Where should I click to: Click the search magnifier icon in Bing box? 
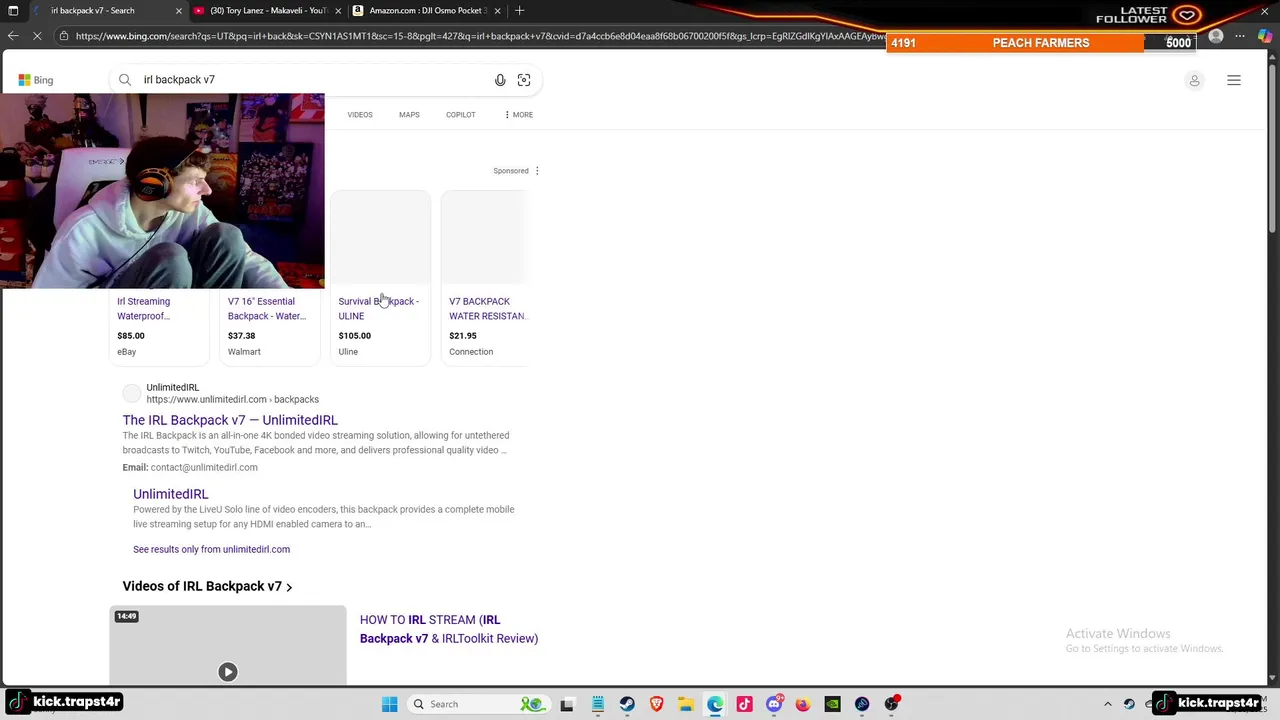coord(125,80)
